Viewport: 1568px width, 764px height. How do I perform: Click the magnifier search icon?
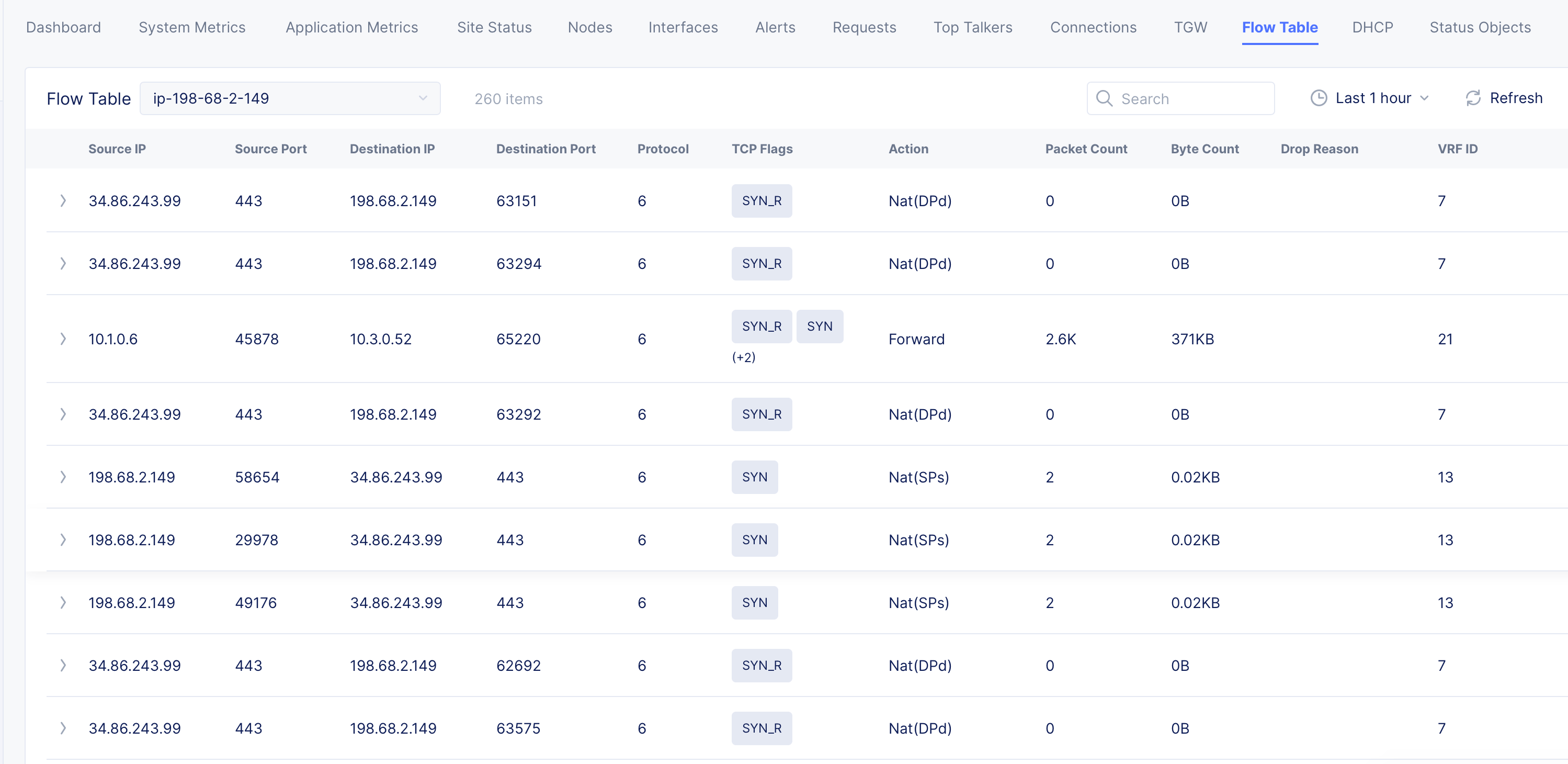[x=1104, y=98]
